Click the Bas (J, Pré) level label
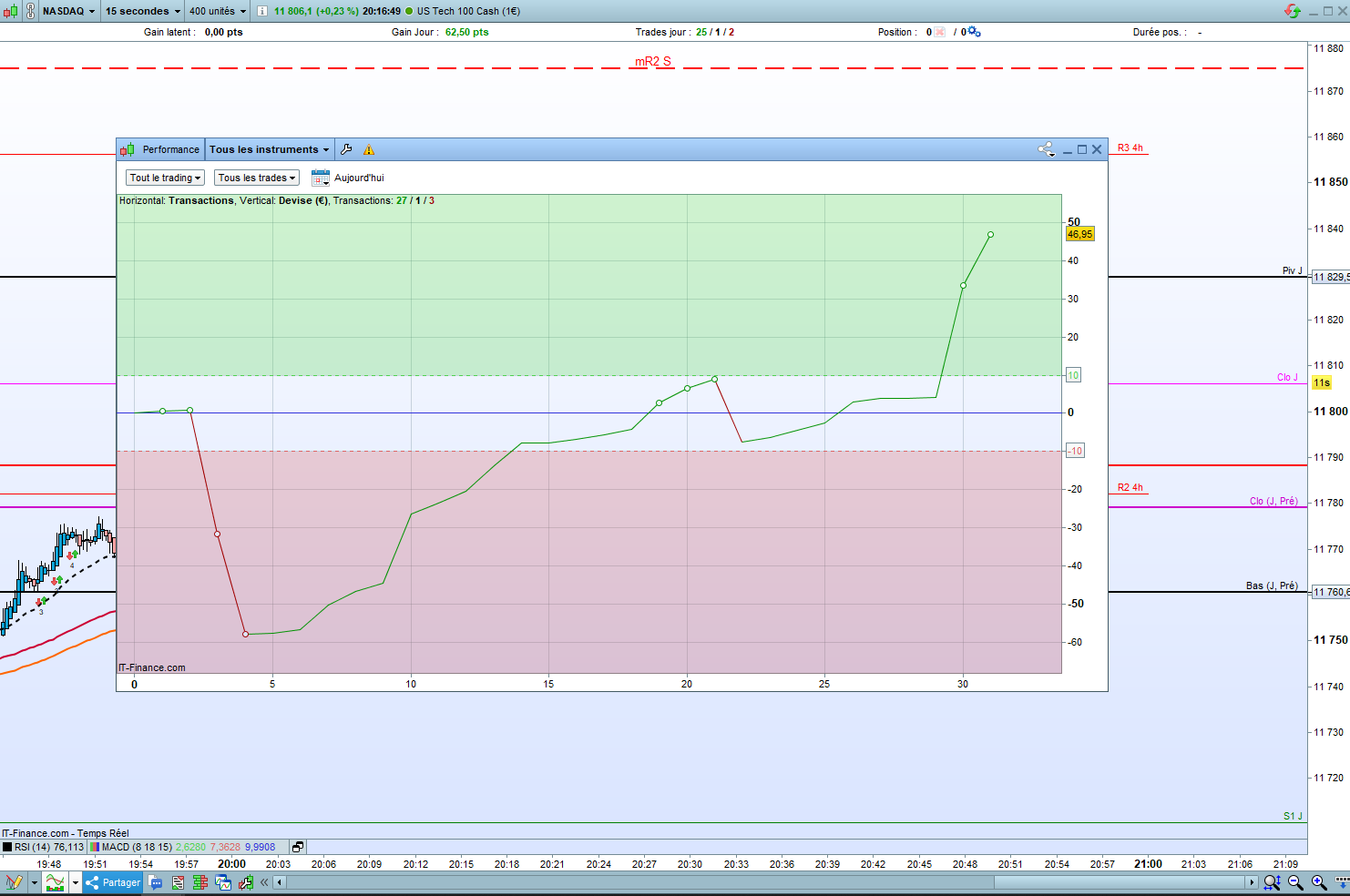 point(1272,585)
